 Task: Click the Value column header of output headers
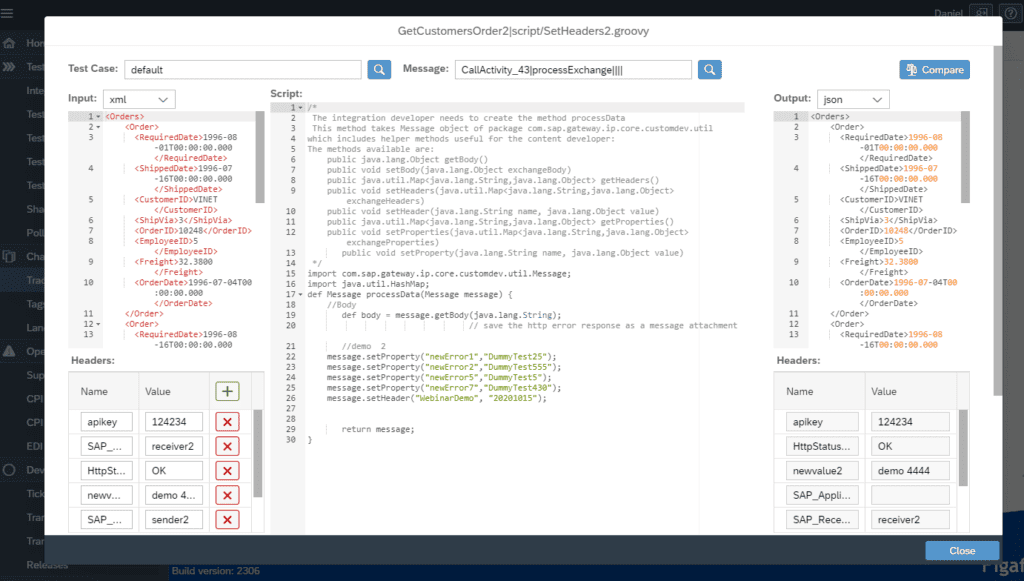(884, 392)
